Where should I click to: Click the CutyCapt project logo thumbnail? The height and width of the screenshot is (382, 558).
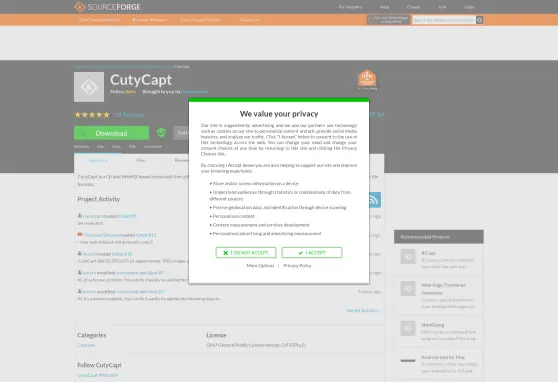(89, 87)
